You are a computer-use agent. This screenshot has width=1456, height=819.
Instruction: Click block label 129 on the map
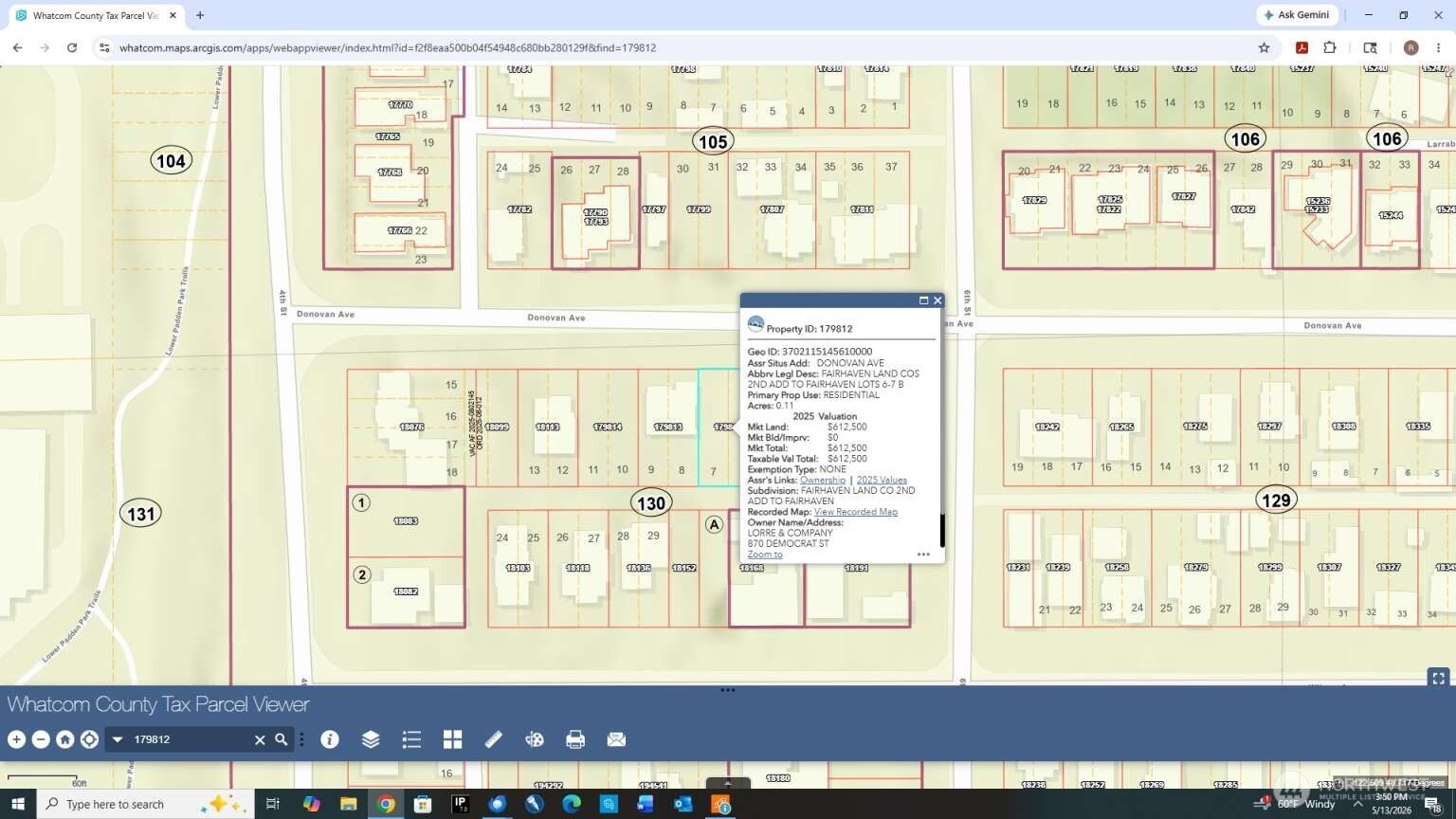click(1276, 500)
